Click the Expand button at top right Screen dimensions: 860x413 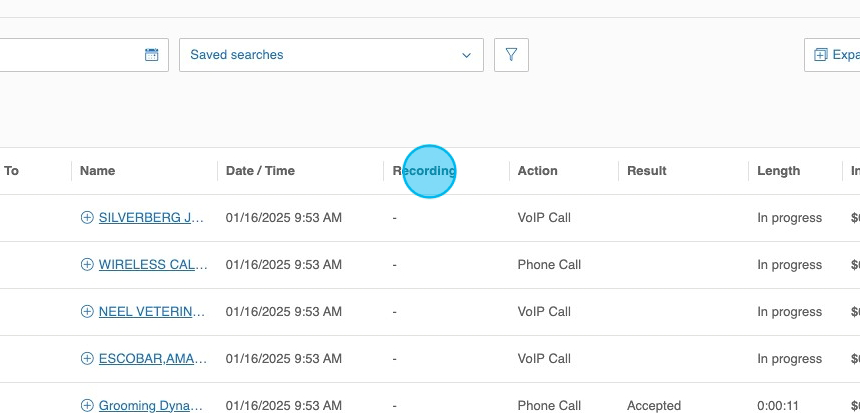click(x=833, y=55)
